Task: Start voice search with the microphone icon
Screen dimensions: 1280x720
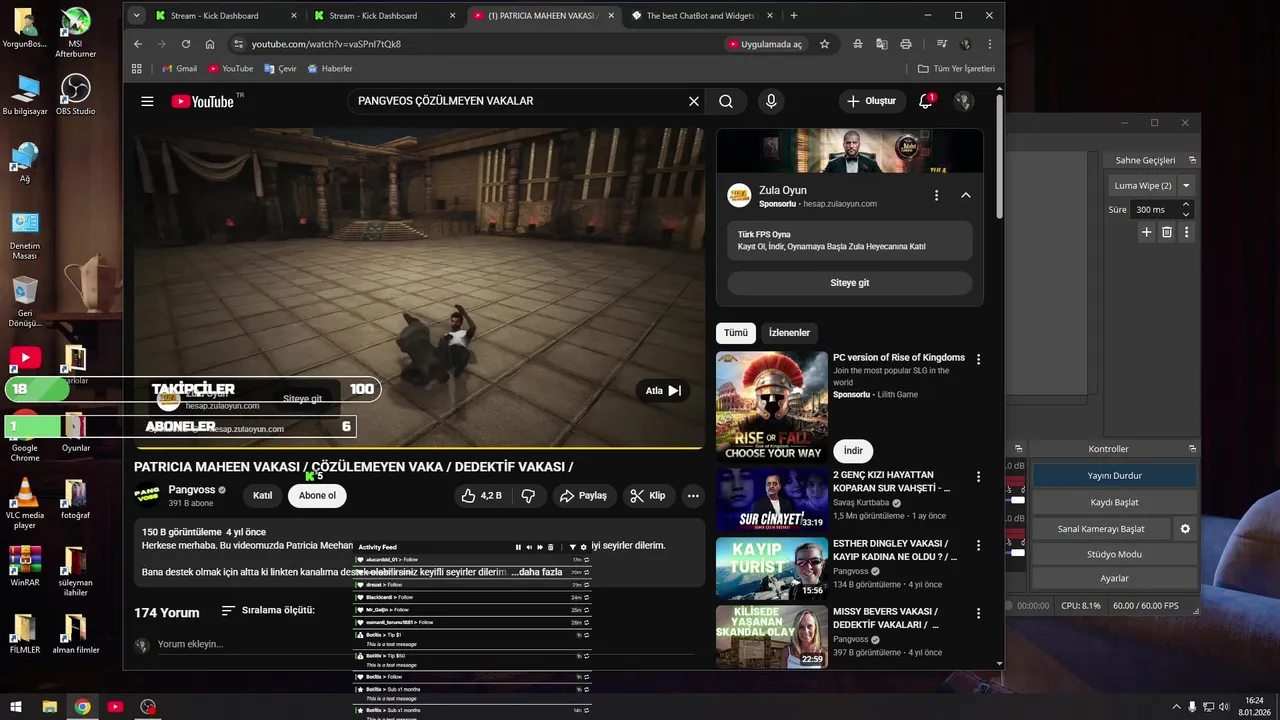Action: click(770, 101)
